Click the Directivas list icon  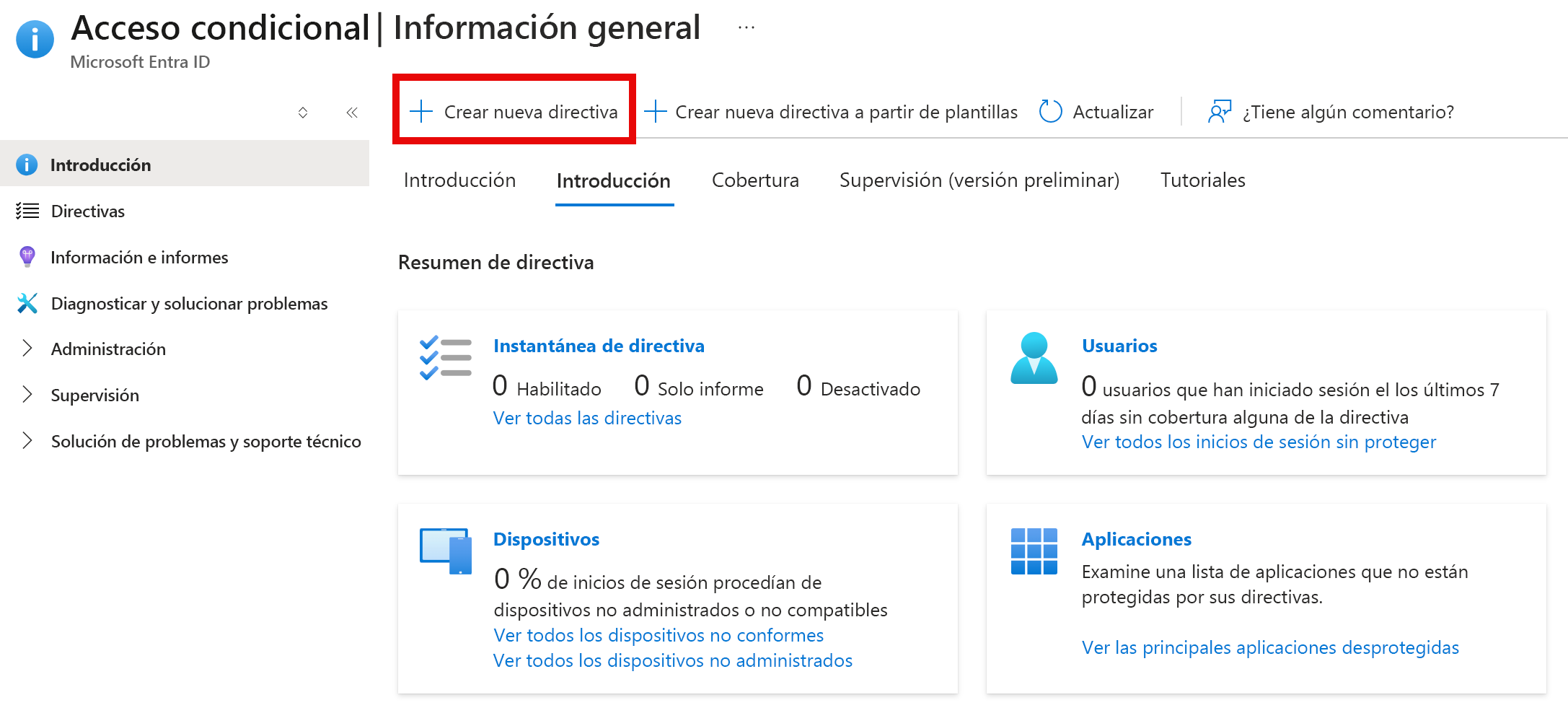point(27,211)
